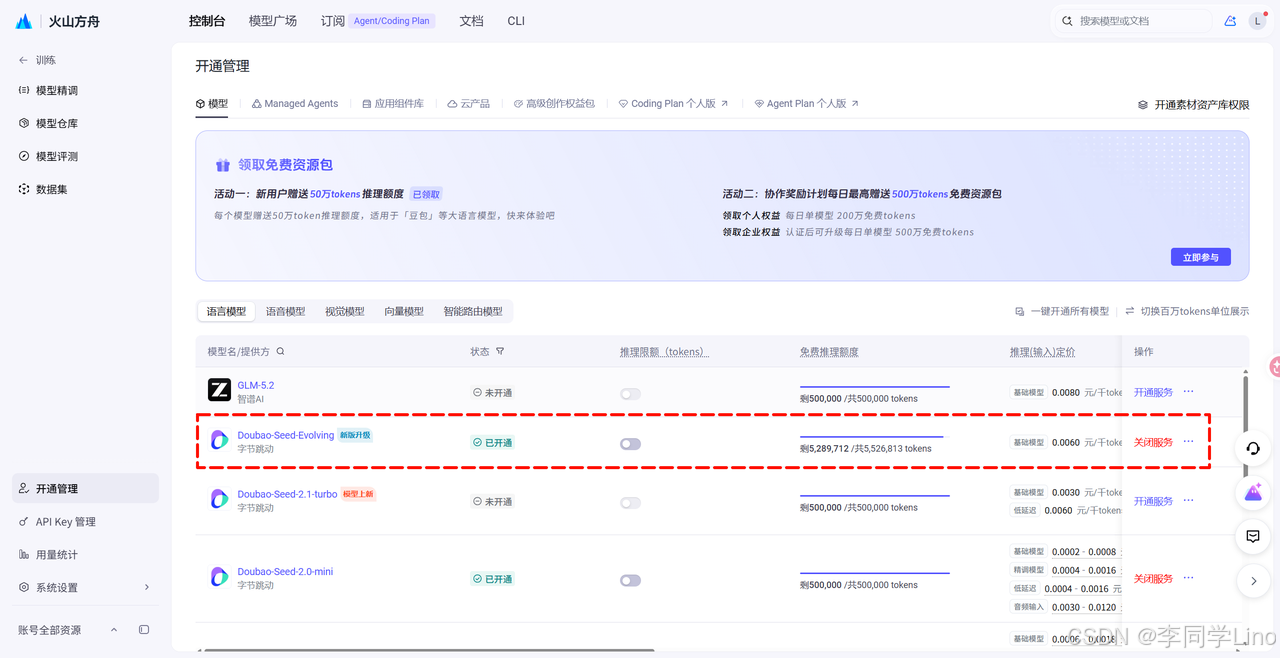Open the Doubao-Seed-2.0-mini model name link
The width and height of the screenshot is (1280, 658).
[285, 572]
